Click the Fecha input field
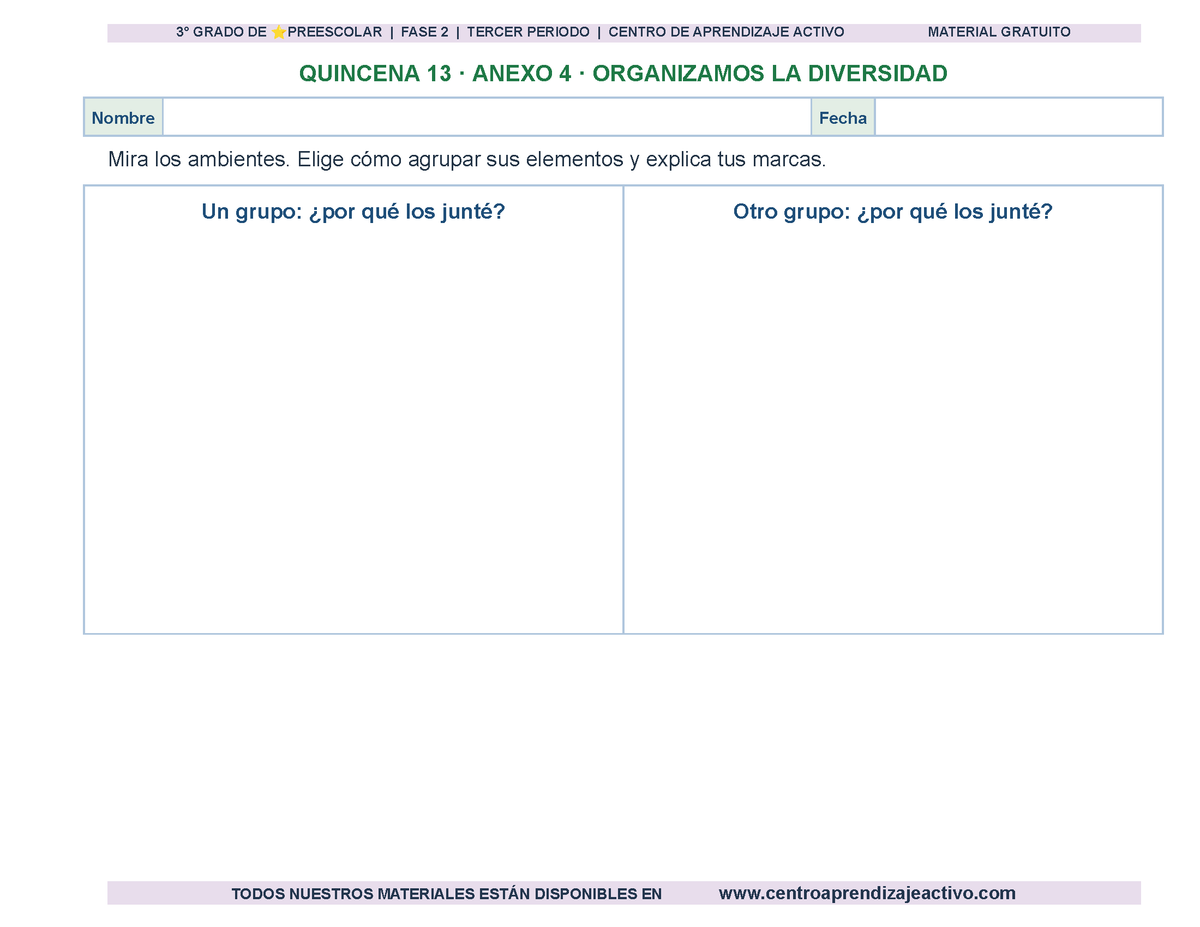This screenshot has width=1200, height=927. coord(1018,117)
